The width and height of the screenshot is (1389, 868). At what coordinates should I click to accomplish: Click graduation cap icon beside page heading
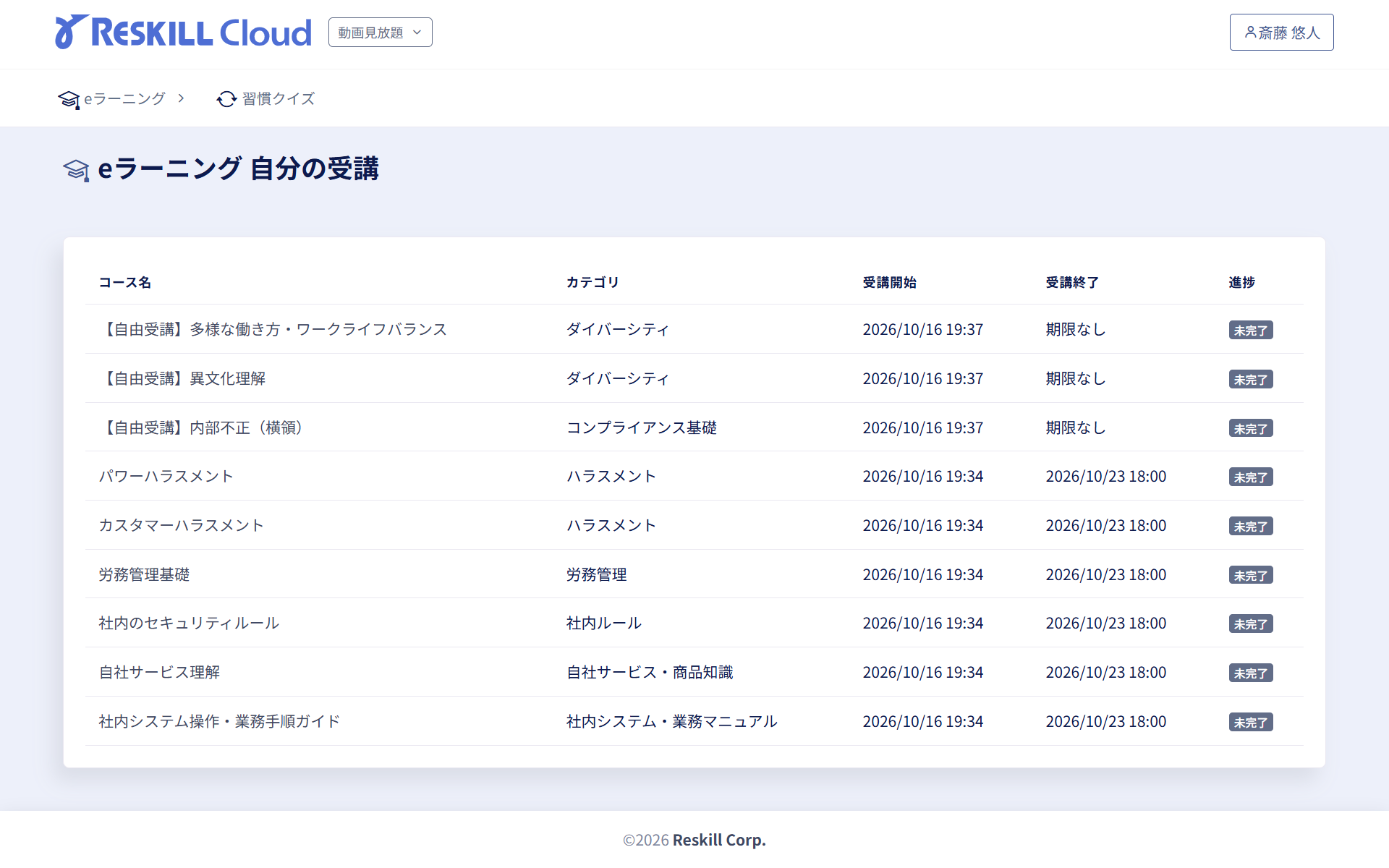click(x=76, y=170)
